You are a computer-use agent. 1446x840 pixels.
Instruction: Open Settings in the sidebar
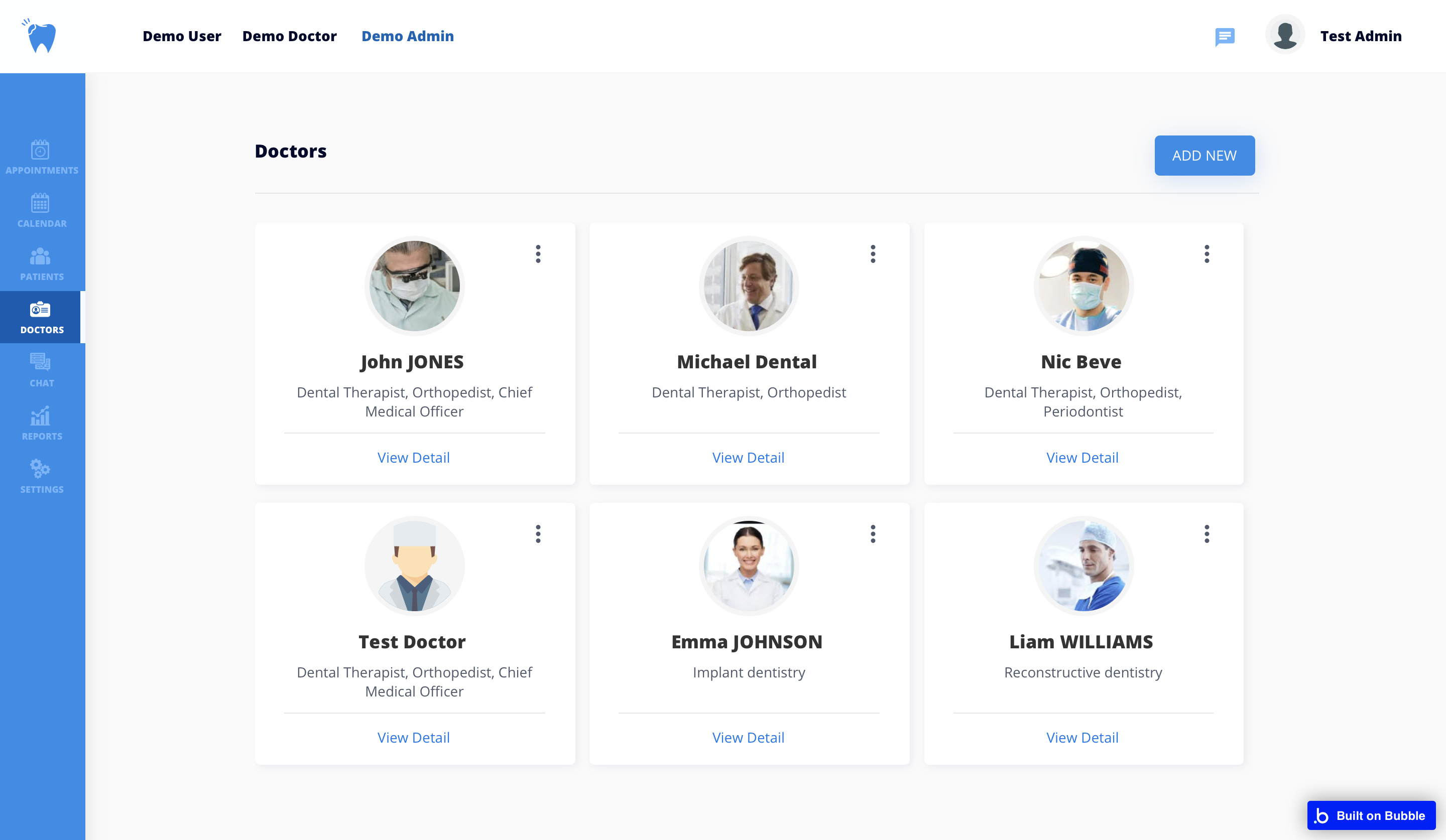[x=42, y=477]
